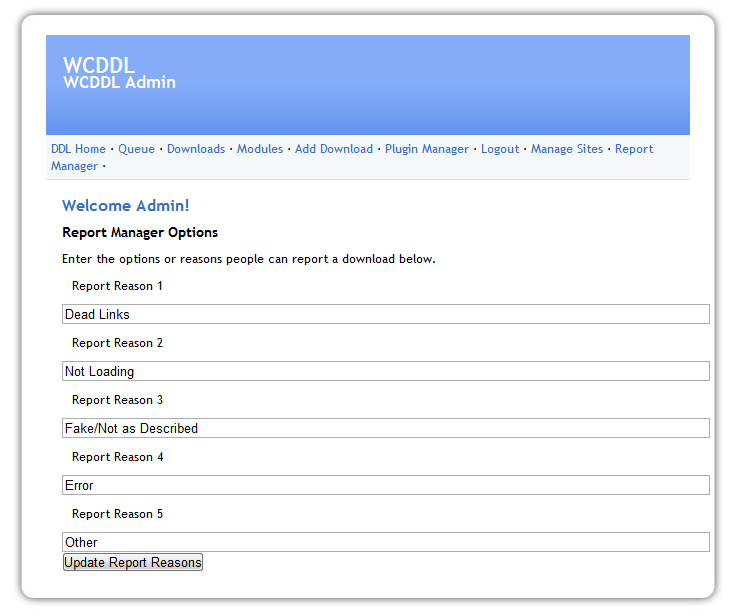Click the Report Reason 1 label

[117, 286]
